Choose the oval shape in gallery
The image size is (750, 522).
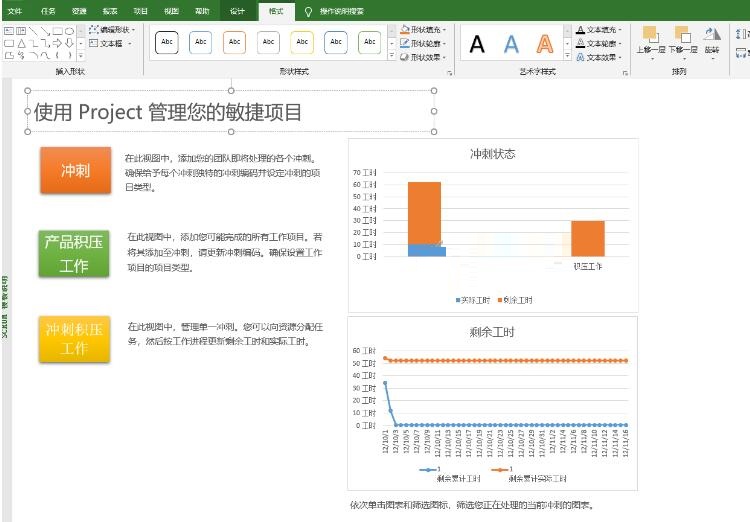(x=69, y=31)
